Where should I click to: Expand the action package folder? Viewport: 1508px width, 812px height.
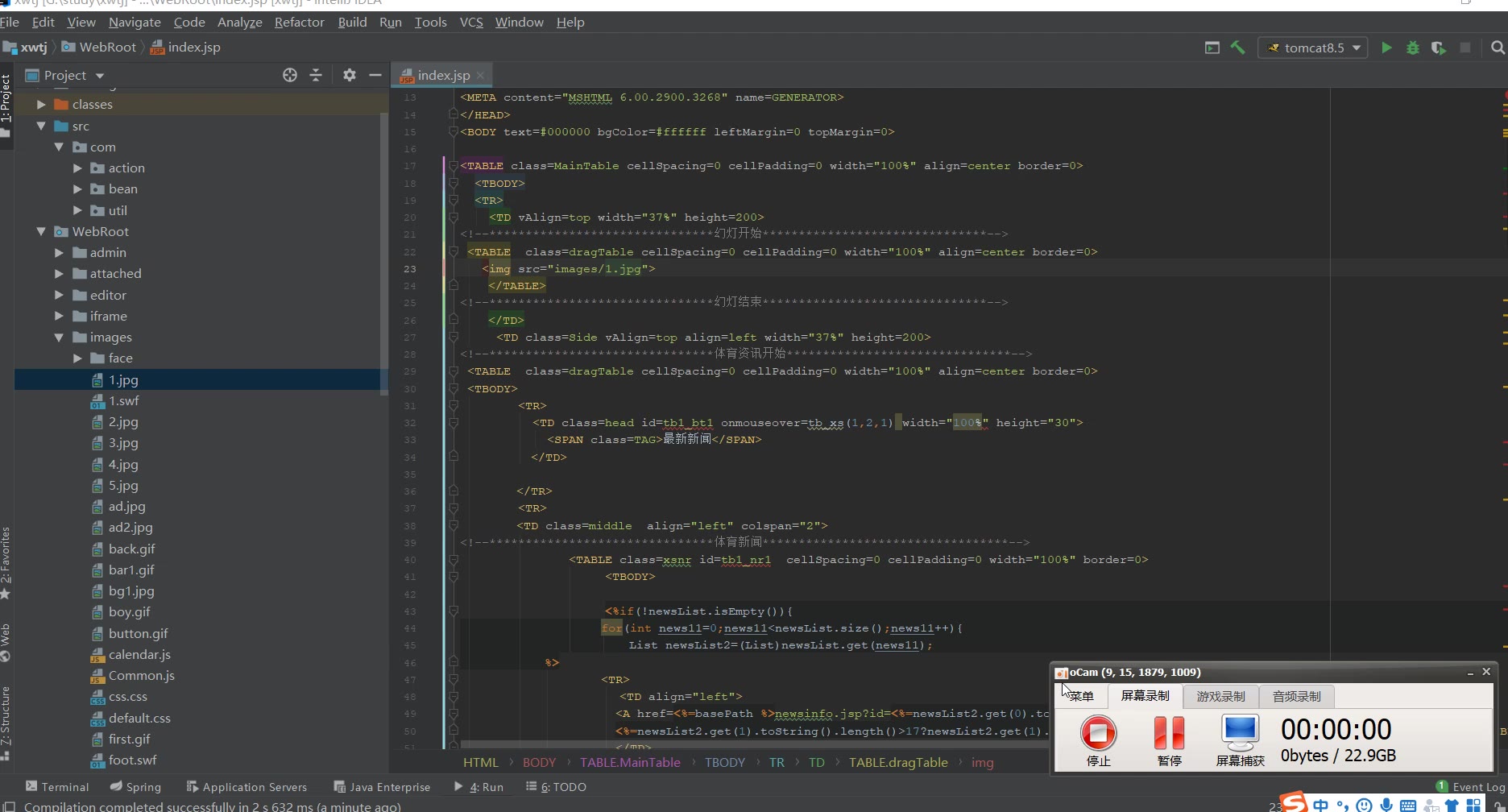coord(77,168)
